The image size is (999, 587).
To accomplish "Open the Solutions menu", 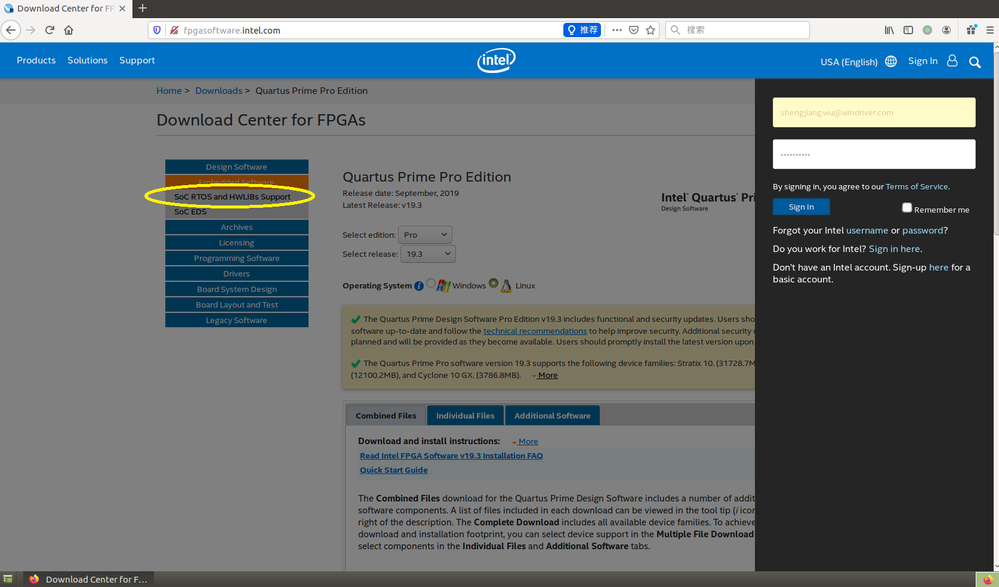I will point(87,61).
